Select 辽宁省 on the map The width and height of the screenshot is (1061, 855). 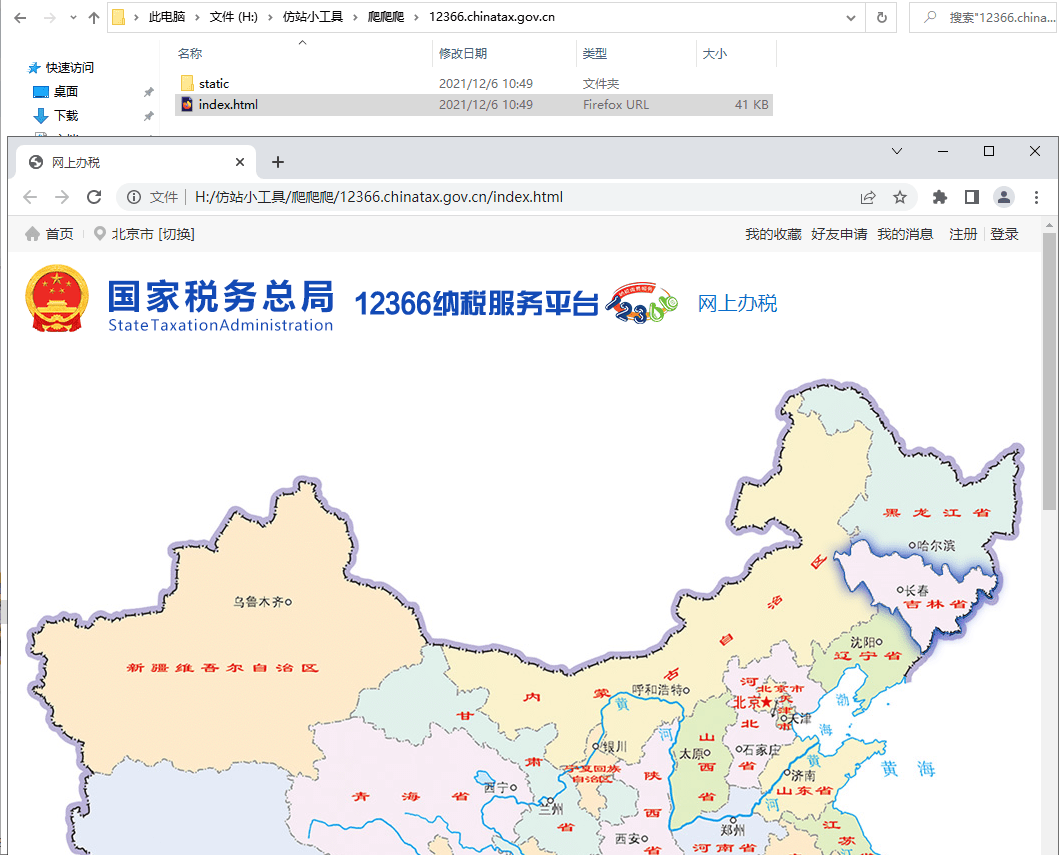coord(867,655)
